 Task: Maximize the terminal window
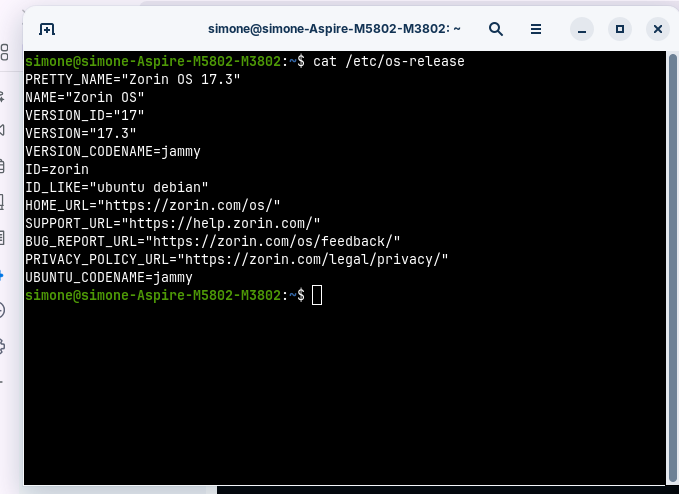pos(620,29)
